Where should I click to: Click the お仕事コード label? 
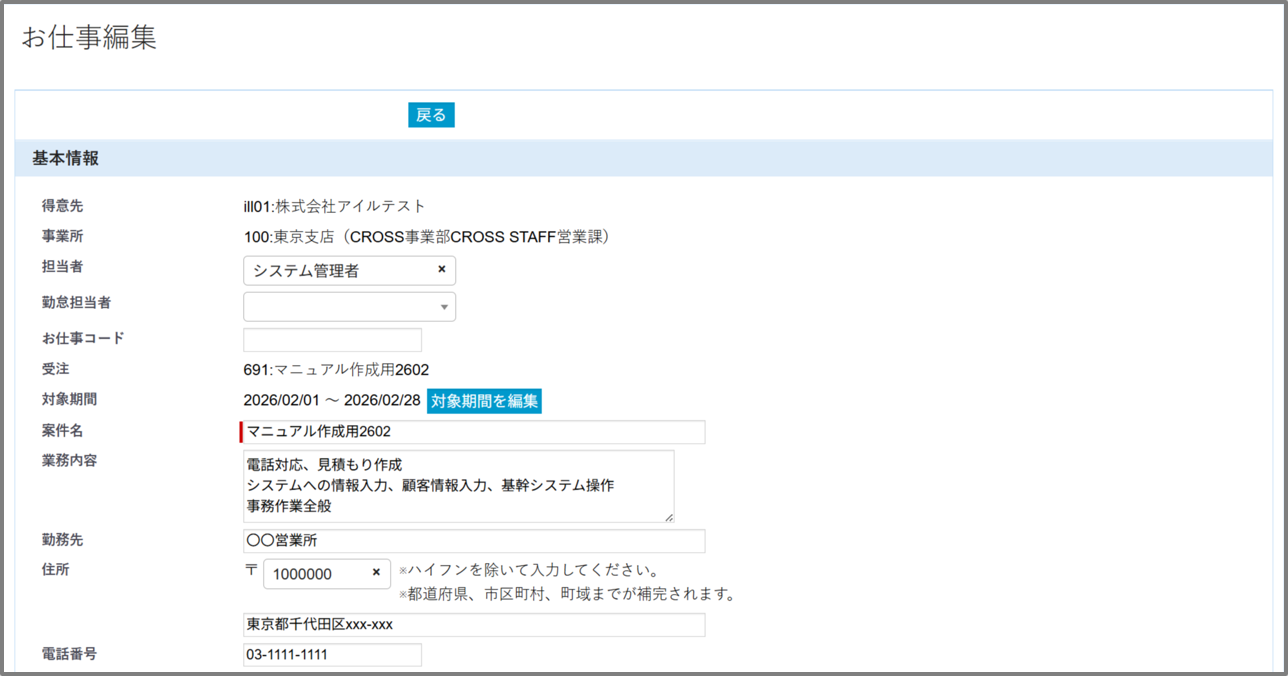click(x=83, y=338)
